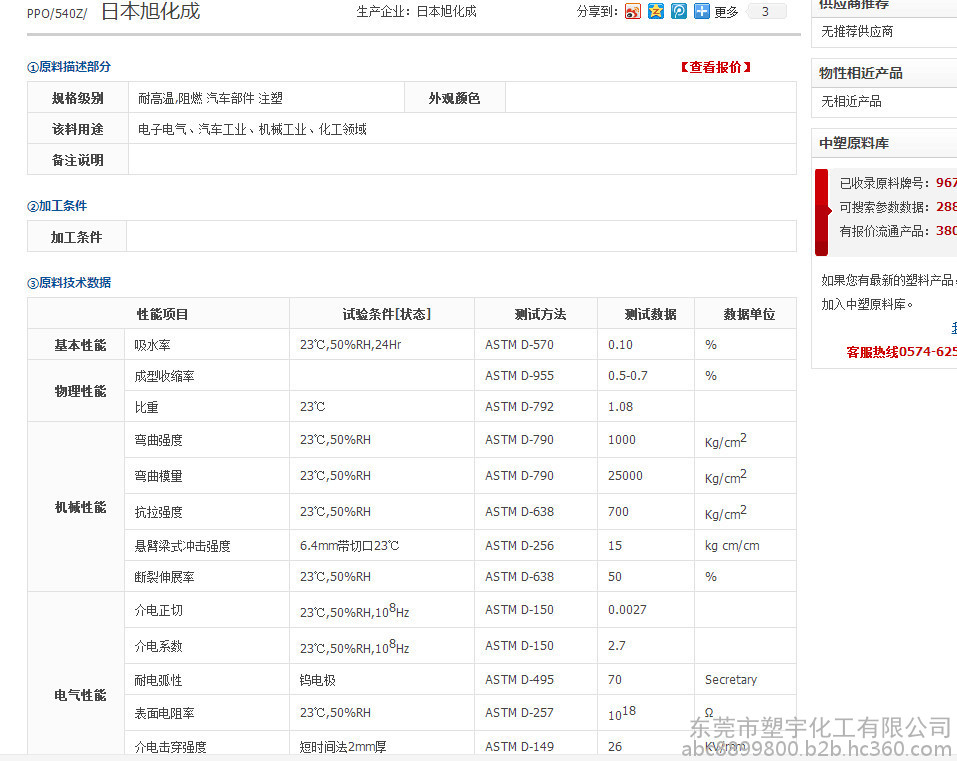Click the 弯曲强度 row label

(x=159, y=440)
